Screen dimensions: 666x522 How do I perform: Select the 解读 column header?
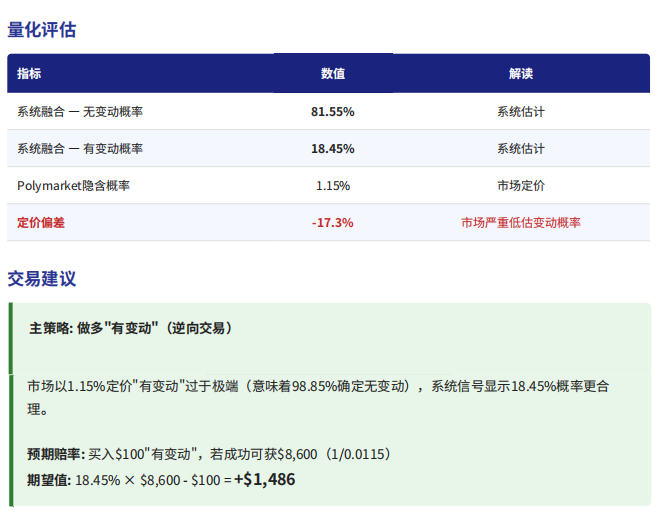[520, 74]
